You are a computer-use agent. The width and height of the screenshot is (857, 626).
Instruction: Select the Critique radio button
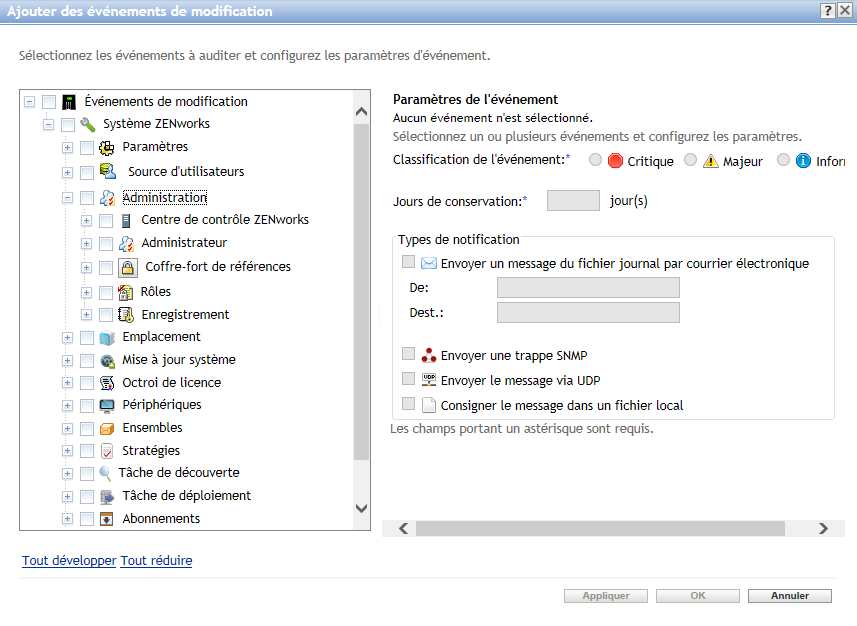[x=595, y=160]
